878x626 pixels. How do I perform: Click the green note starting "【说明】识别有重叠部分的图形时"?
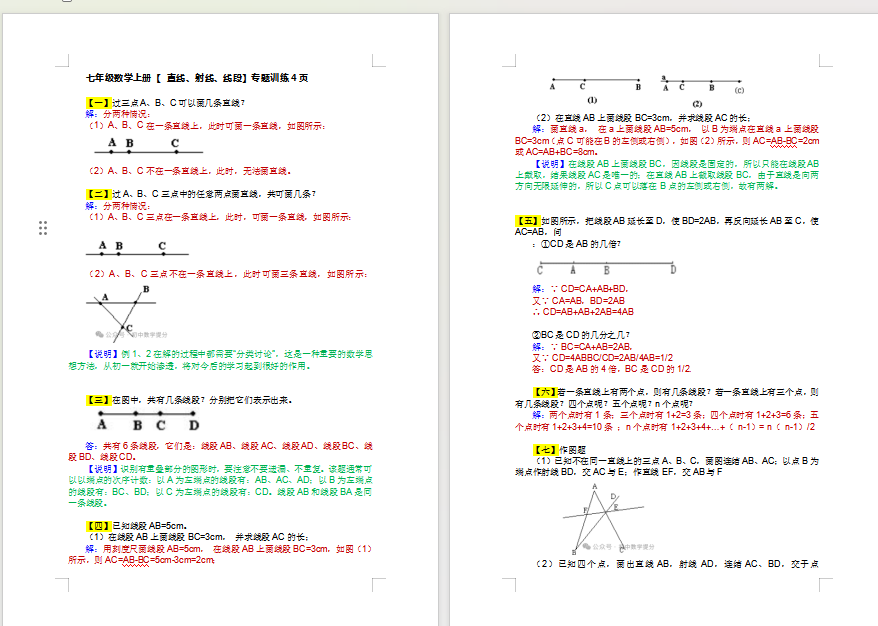221,485
